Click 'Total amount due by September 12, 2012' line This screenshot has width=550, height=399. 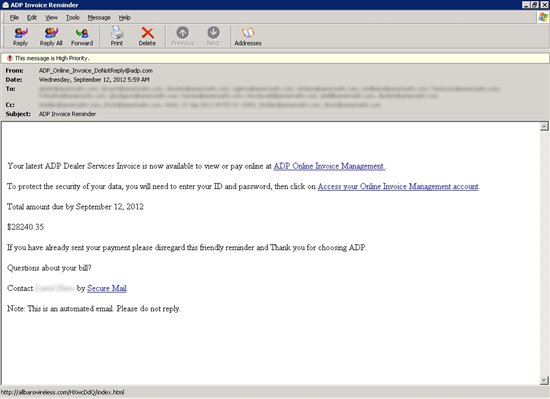pos(75,207)
